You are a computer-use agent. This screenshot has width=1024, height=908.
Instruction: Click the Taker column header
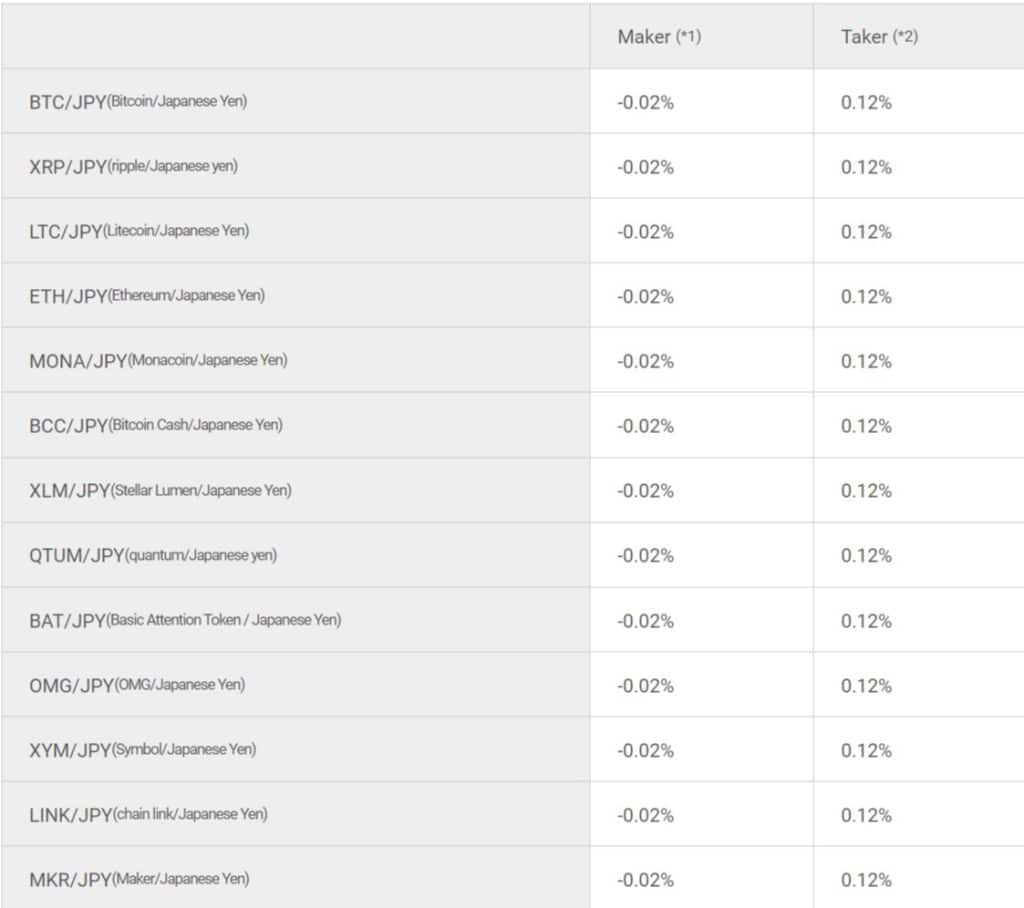pyautogui.click(x=864, y=37)
